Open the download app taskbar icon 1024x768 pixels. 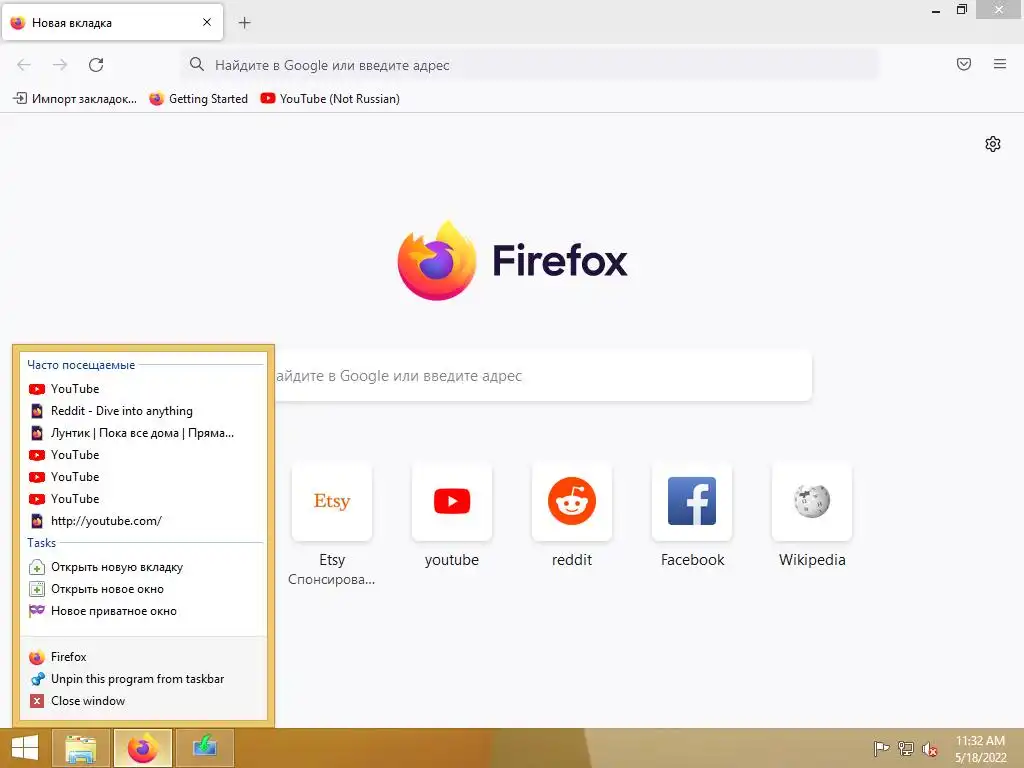(204, 748)
